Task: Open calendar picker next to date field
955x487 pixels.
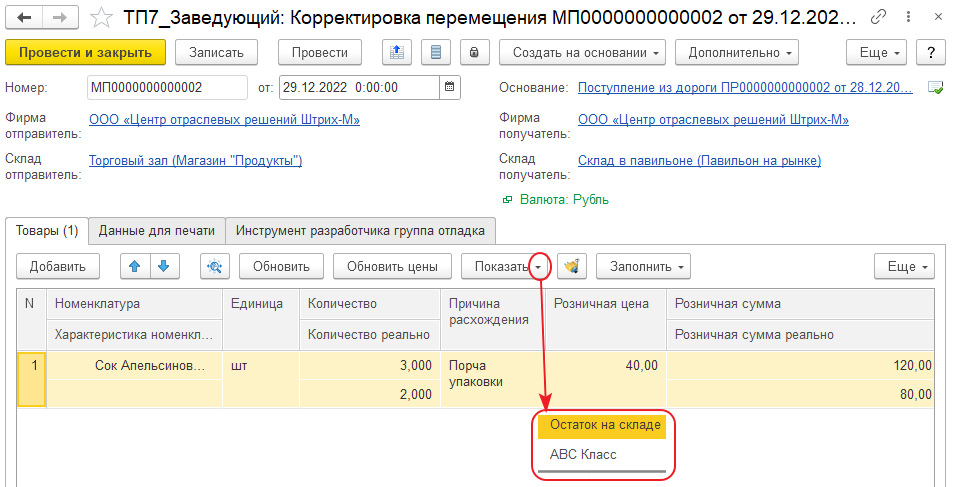Action: (x=450, y=87)
